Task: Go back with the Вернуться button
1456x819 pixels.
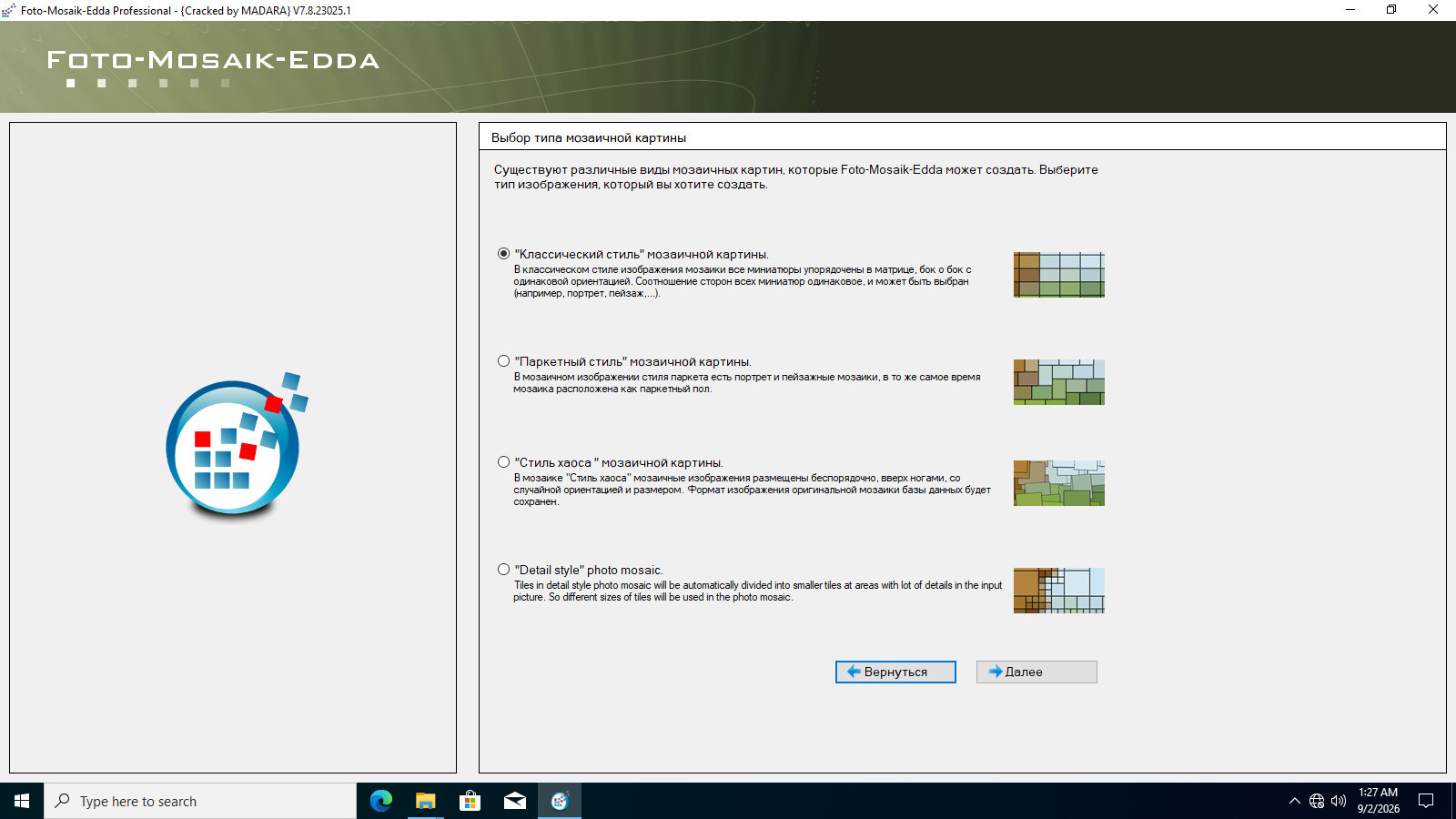Action: 895,672
